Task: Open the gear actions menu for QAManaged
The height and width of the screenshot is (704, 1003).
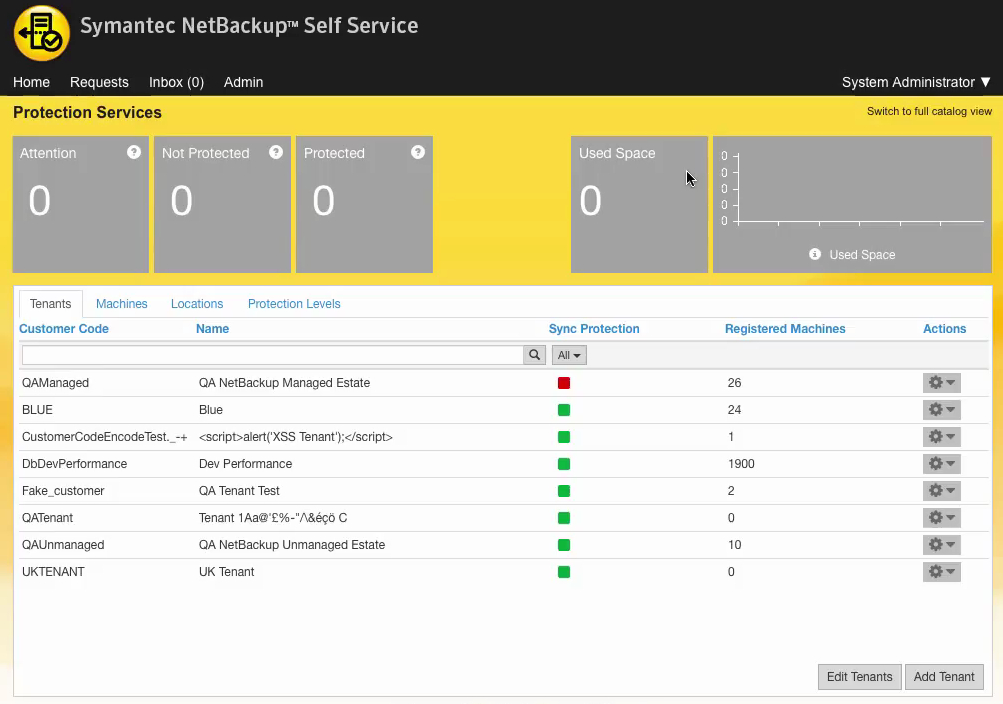Action: 942,383
